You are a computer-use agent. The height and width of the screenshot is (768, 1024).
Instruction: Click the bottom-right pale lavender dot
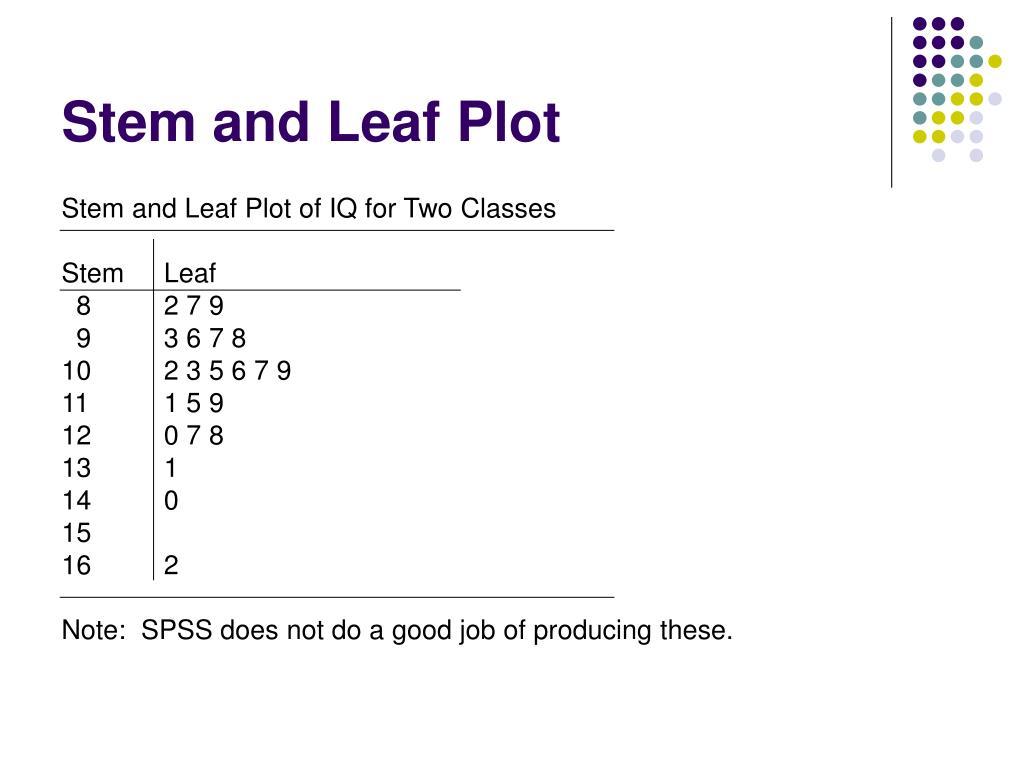click(976, 155)
